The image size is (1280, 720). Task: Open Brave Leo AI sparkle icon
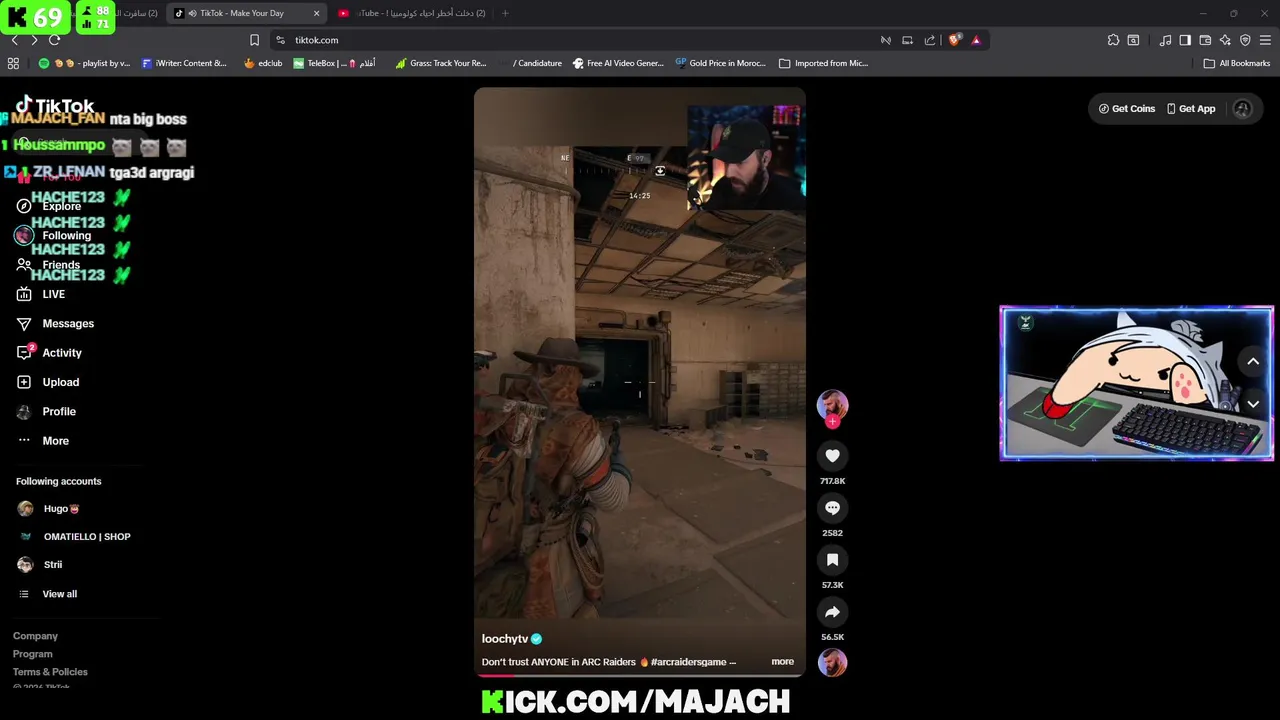click(1225, 40)
